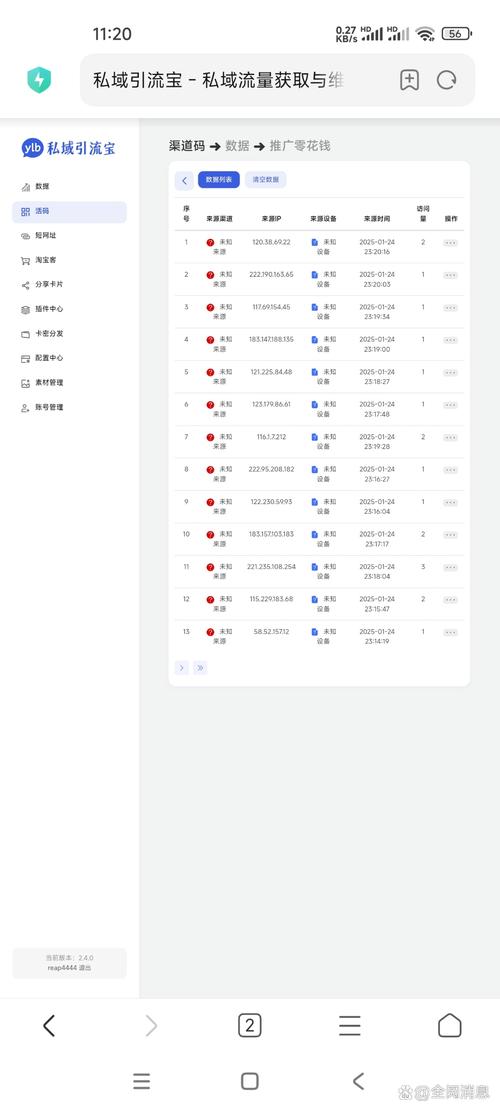
Task: Click the 来源渠道 column header
Action: pos(219,219)
